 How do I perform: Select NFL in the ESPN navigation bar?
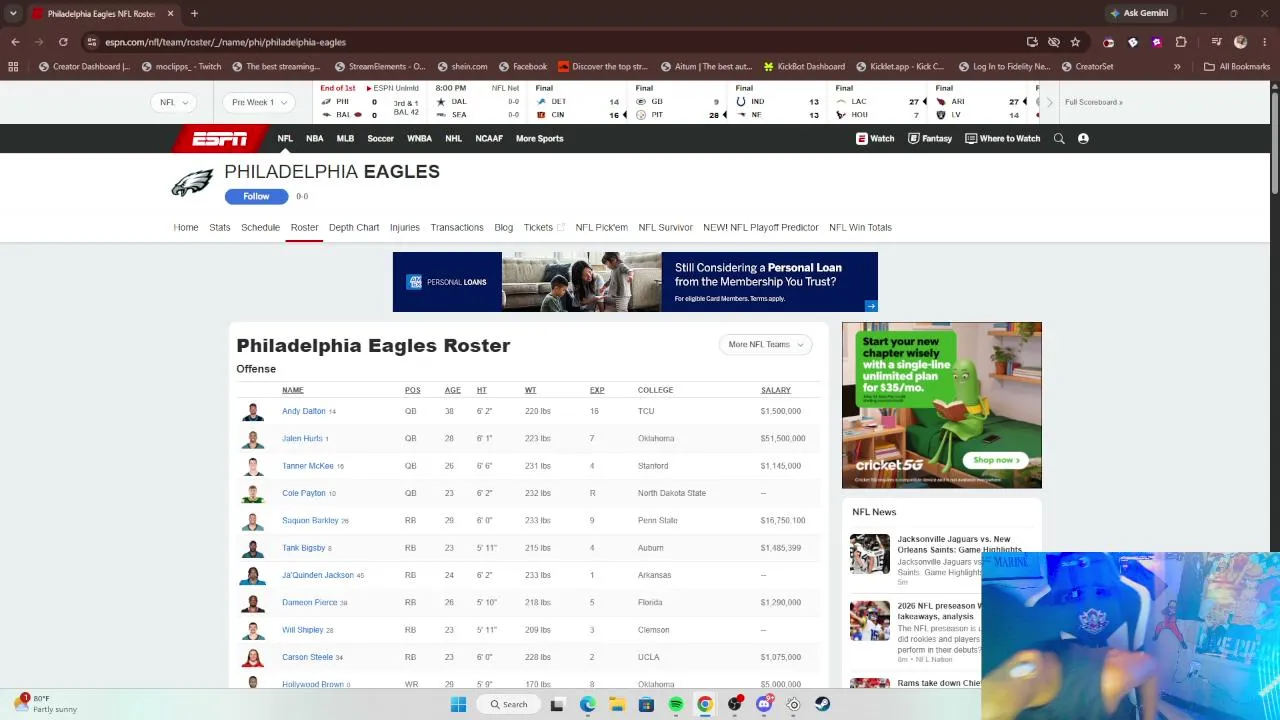285,139
